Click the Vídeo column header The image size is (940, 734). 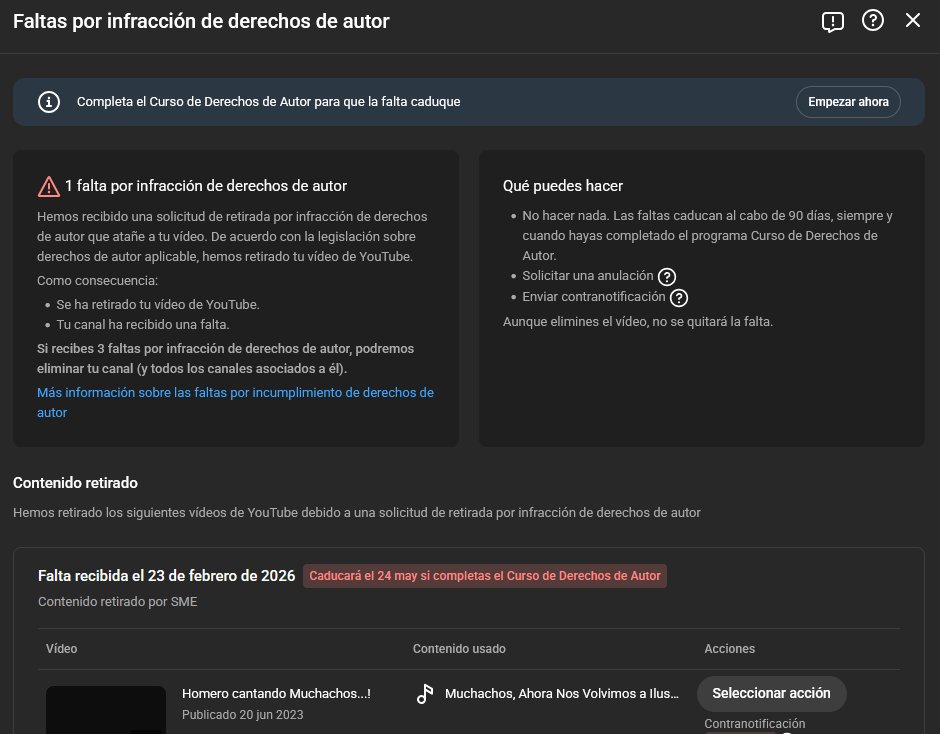point(62,648)
